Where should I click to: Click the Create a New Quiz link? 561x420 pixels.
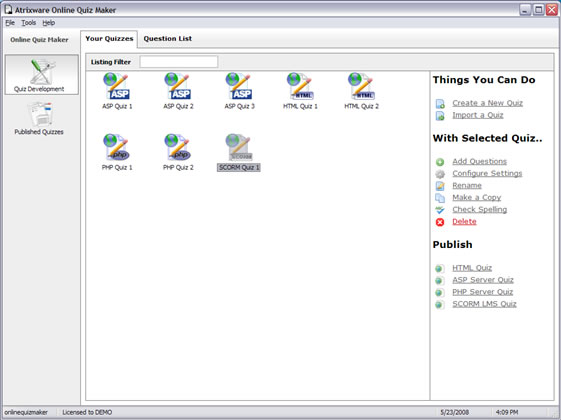[x=487, y=103]
